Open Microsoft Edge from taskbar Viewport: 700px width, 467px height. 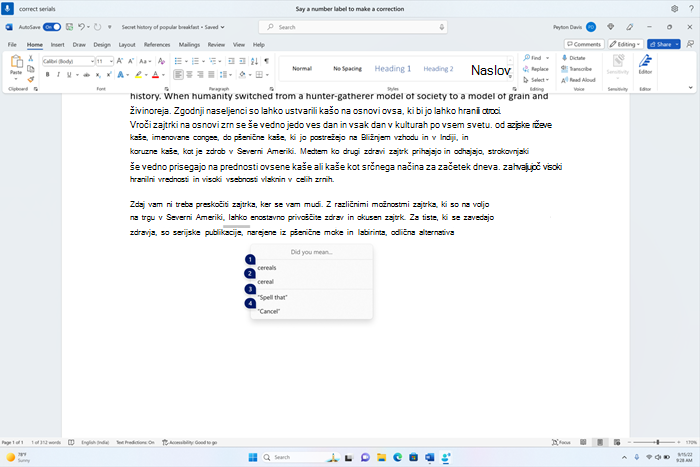coord(397,457)
